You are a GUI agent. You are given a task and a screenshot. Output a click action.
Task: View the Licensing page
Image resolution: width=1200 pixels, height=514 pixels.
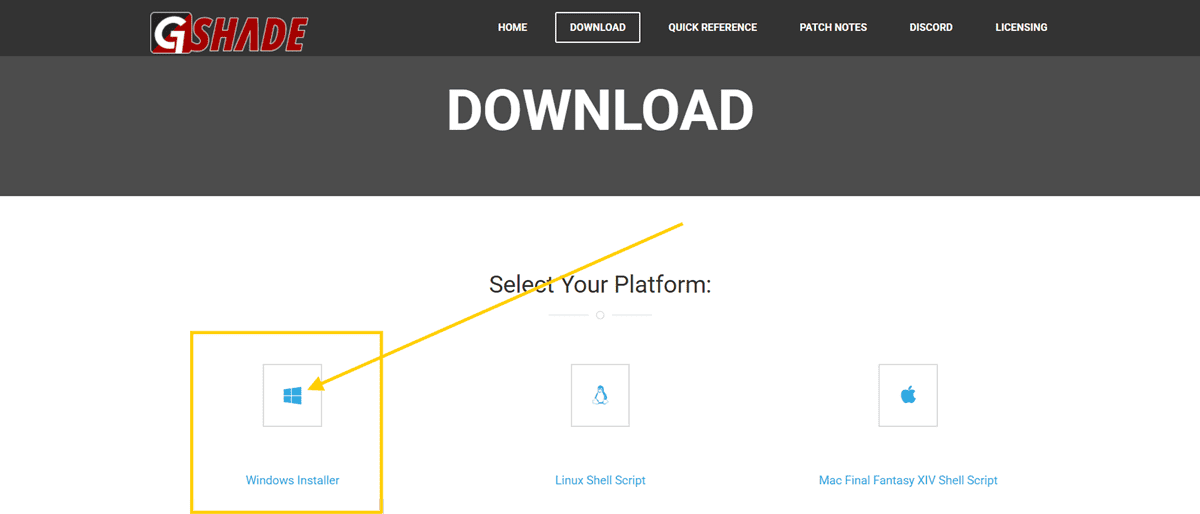tap(1021, 27)
